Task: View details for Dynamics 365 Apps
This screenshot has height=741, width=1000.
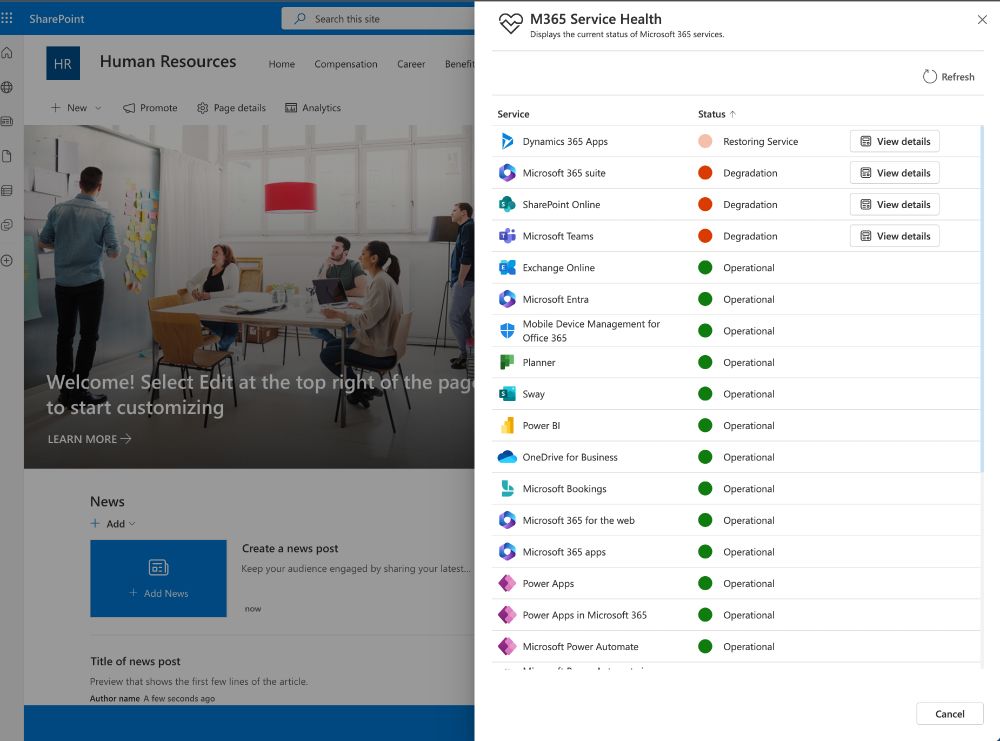Action: click(894, 141)
